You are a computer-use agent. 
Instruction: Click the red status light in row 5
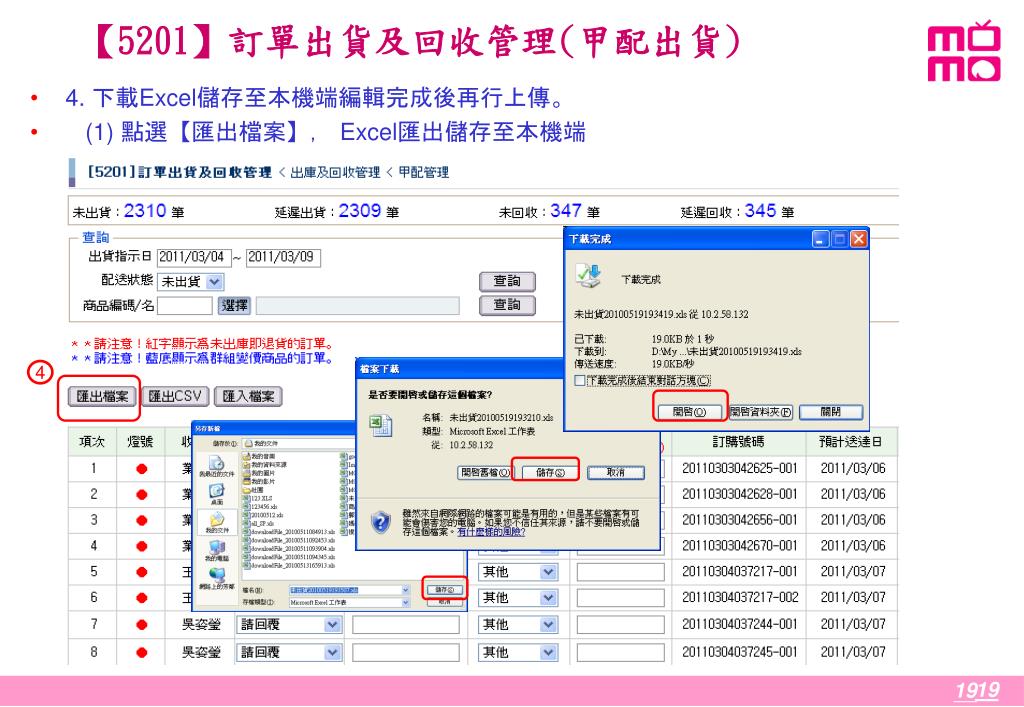point(142,572)
